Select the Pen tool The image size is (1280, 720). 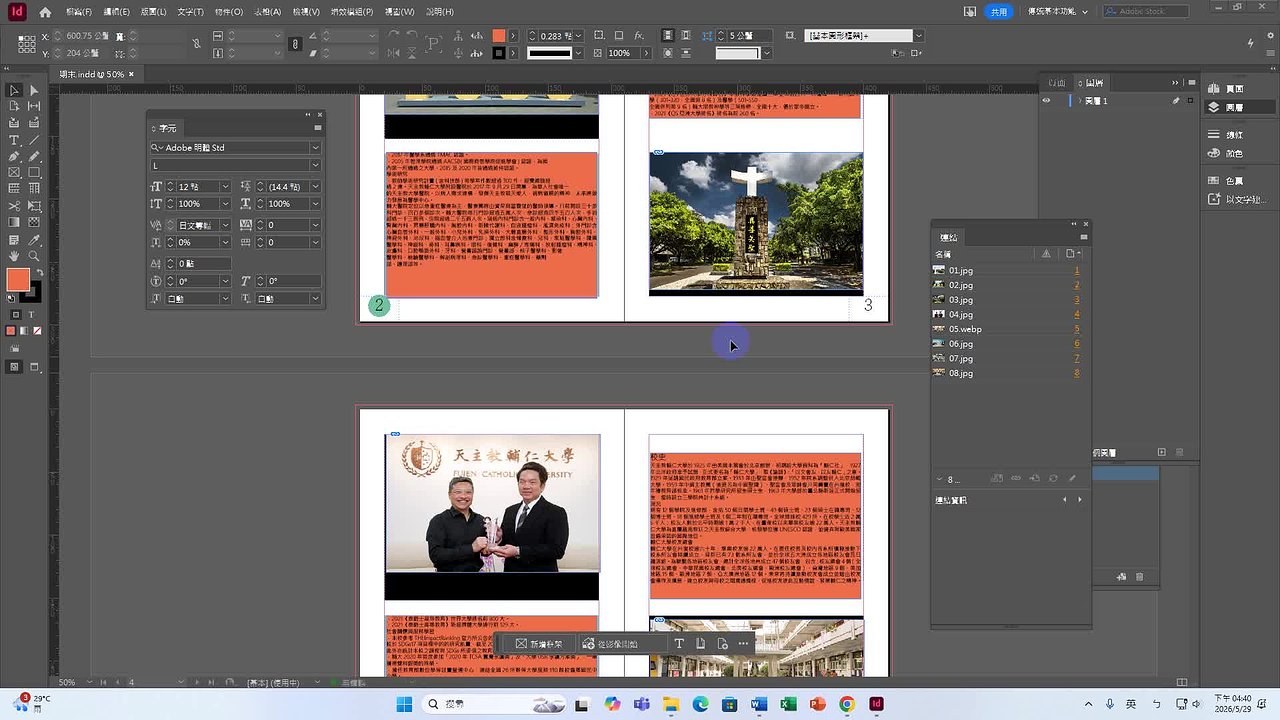(14, 156)
